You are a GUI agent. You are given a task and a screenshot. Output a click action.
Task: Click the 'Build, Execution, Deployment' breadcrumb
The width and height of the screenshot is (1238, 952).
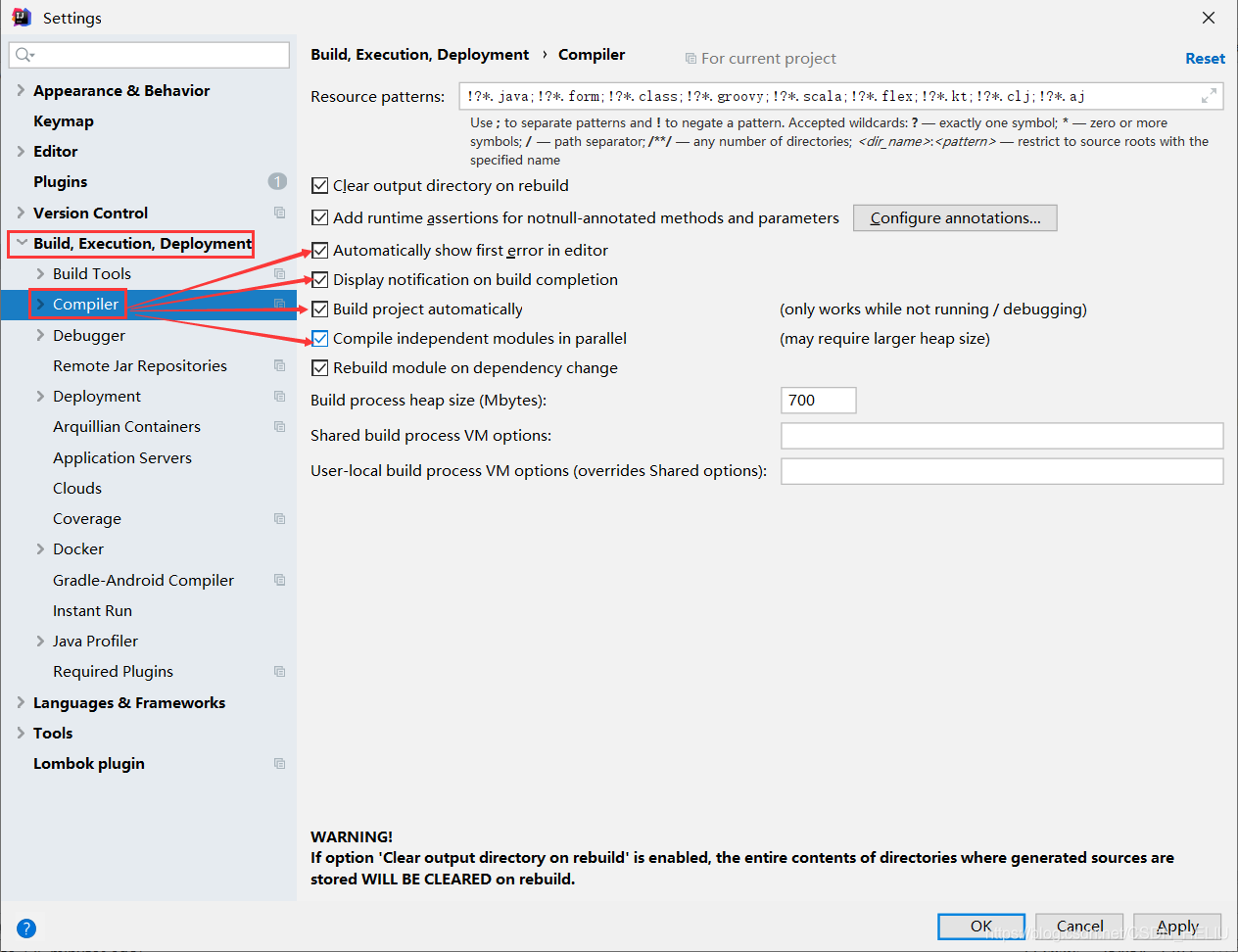click(x=419, y=55)
